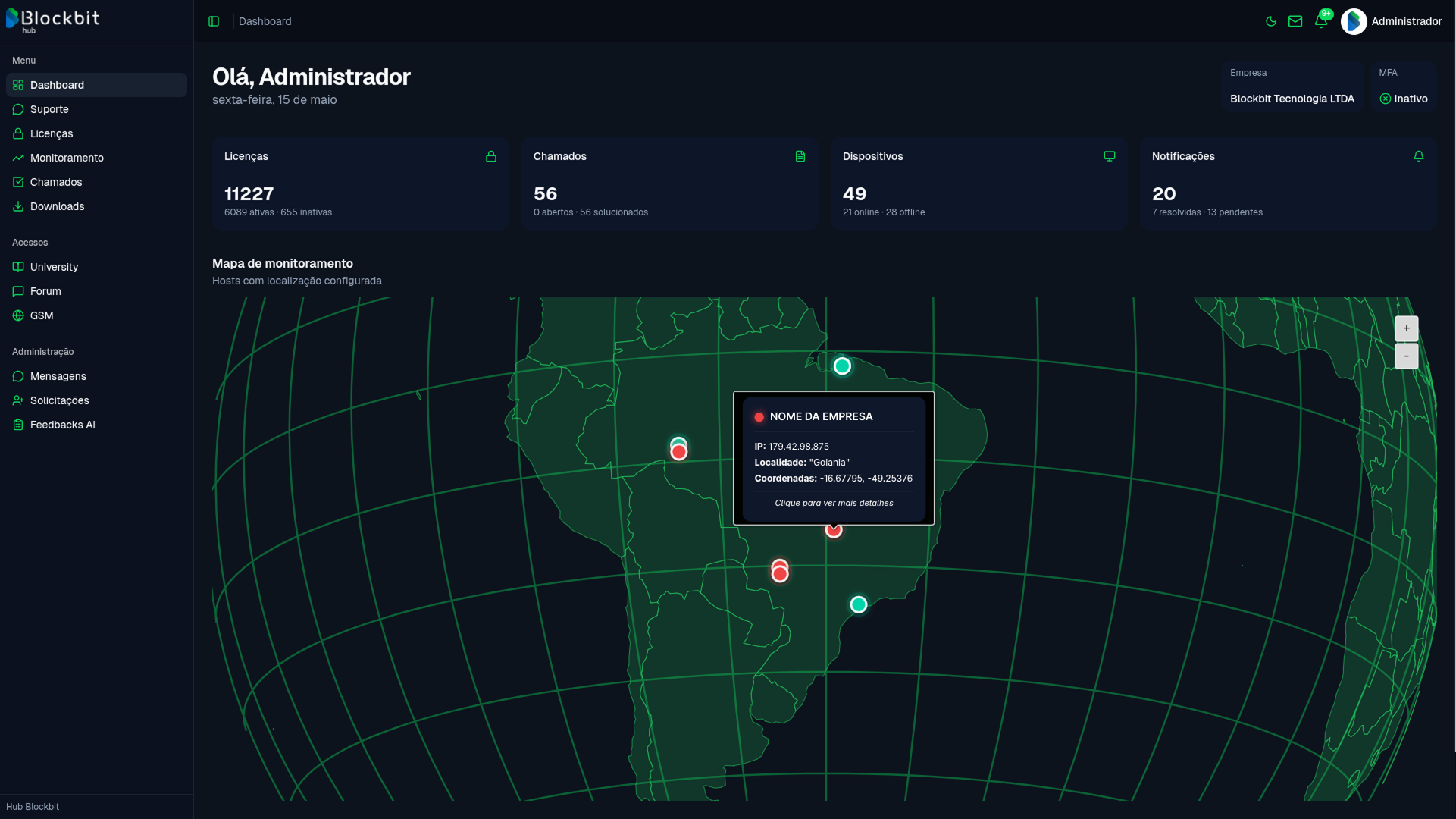
Task: Open the University link
Action: pos(96,267)
